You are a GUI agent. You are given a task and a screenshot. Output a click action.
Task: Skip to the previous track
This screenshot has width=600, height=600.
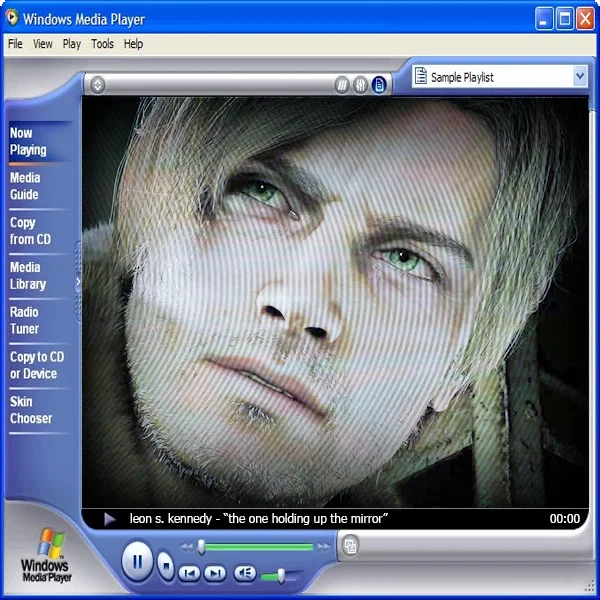tap(189, 573)
